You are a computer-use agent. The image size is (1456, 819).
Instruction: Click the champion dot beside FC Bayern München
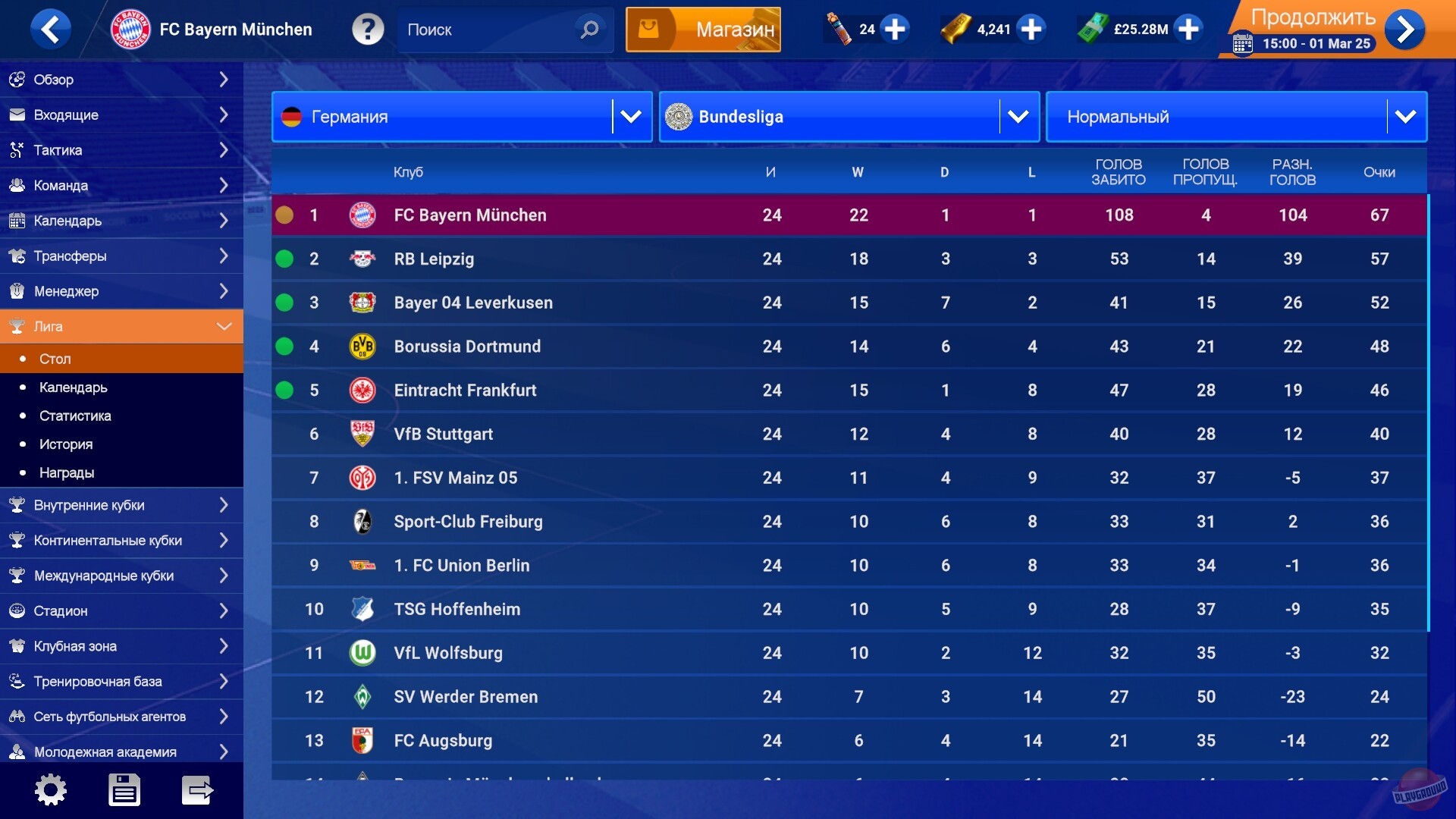tap(285, 215)
